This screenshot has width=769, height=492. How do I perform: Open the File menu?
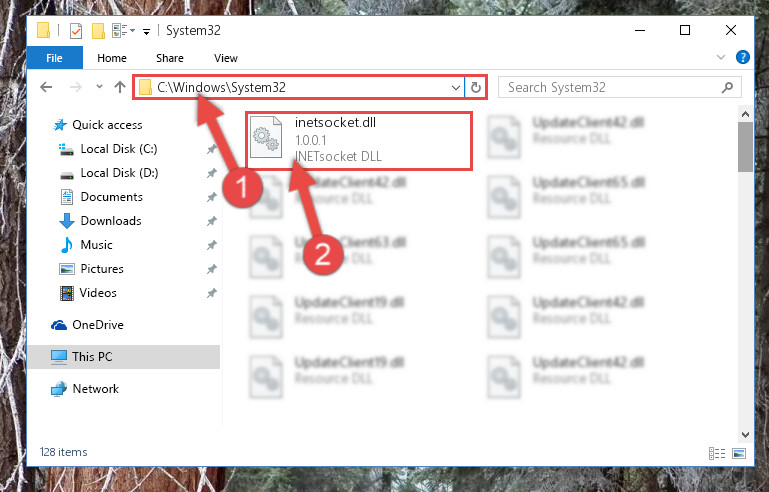[54, 58]
